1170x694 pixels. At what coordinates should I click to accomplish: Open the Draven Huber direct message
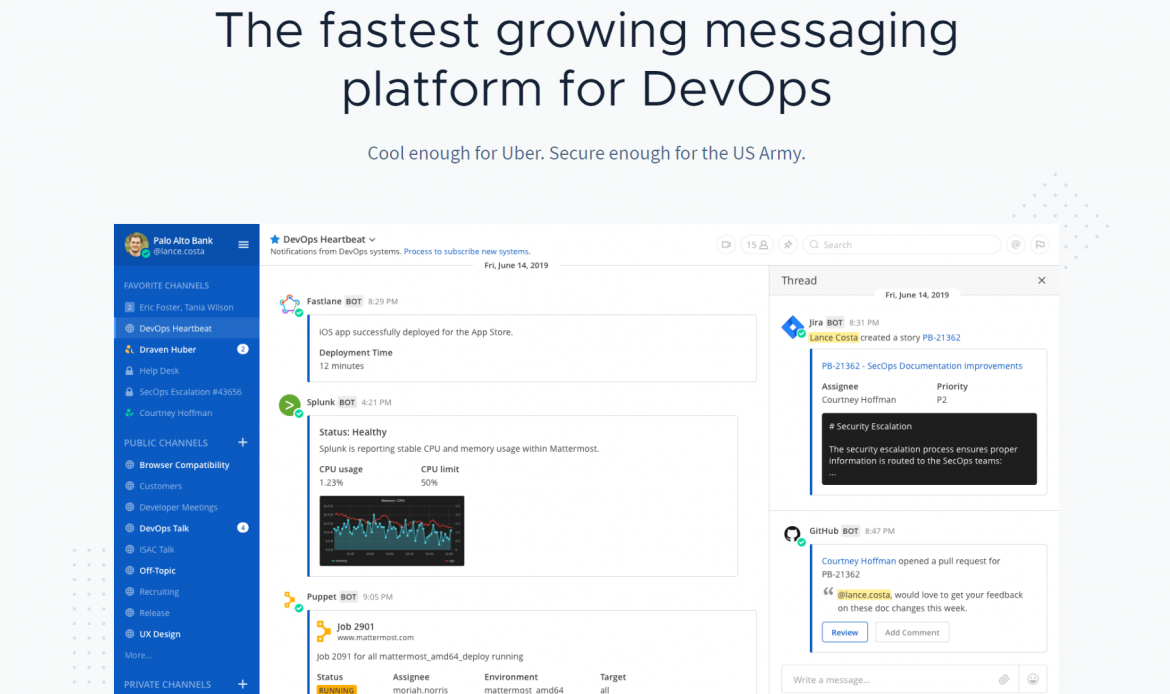point(167,350)
